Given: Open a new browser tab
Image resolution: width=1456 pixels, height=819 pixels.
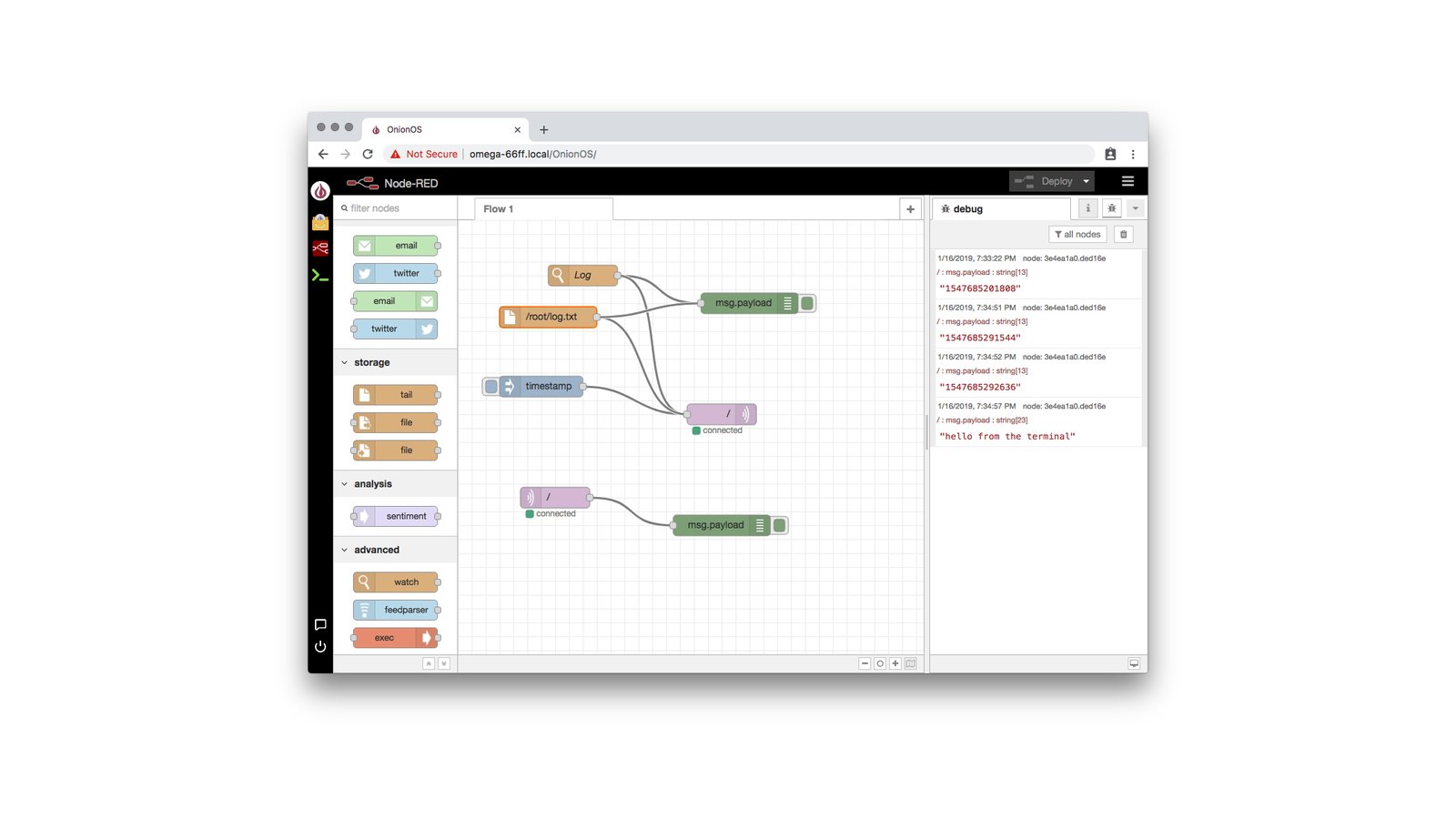Looking at the screenshot, I should tap(544, 129).
